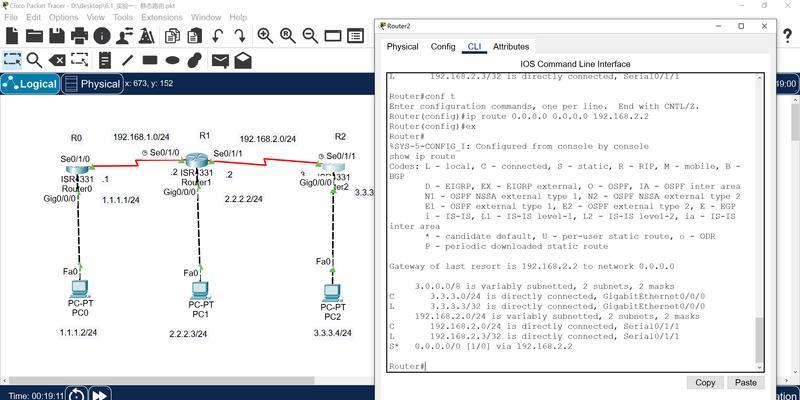Print the workspace via printer icon
The image size is (800, 400).
[x=79, y=36]
